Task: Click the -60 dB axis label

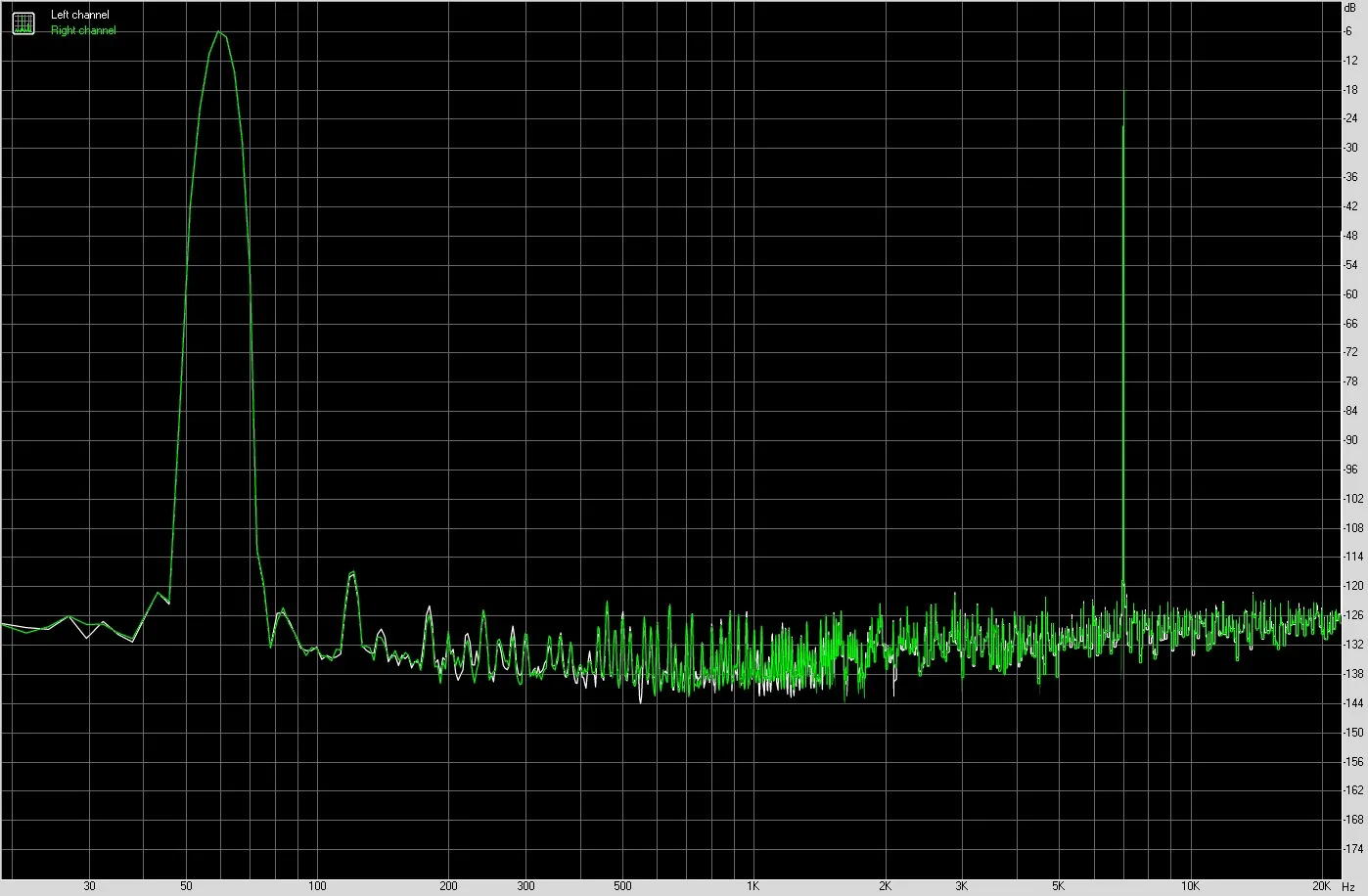Action: click(1350, 294)
